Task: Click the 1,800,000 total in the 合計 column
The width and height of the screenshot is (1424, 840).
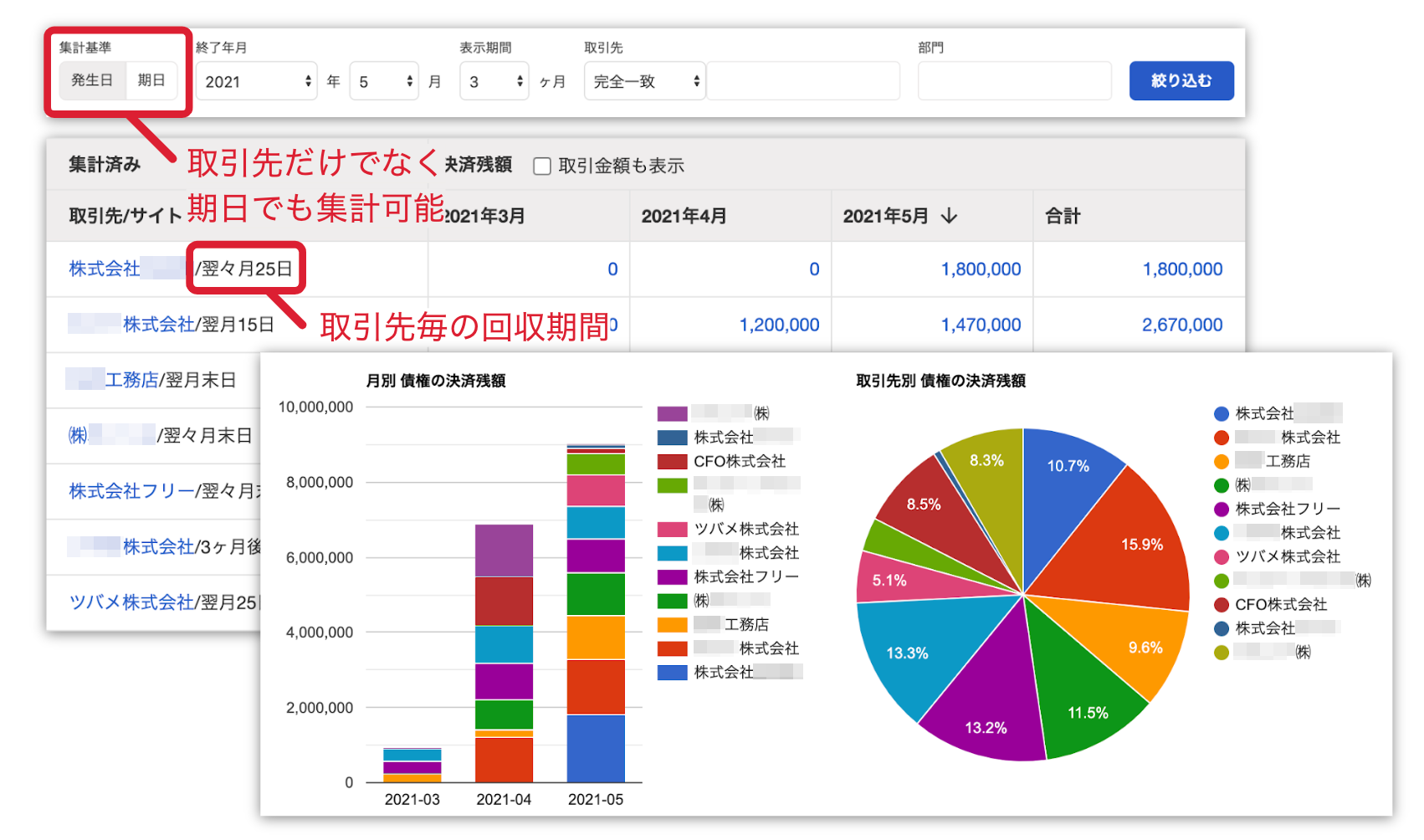Action: [x=1182, y=269]
